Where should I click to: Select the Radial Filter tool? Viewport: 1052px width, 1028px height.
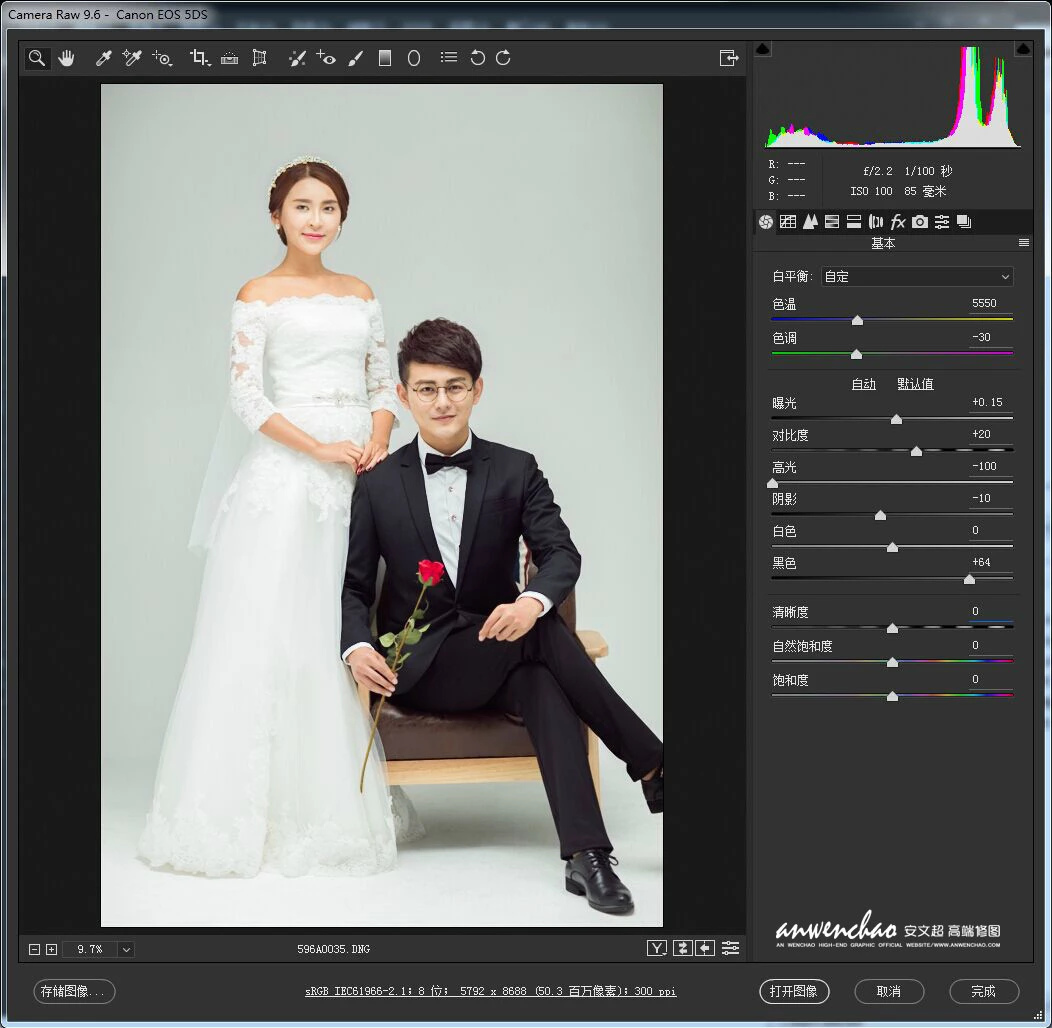coord(414,58)
